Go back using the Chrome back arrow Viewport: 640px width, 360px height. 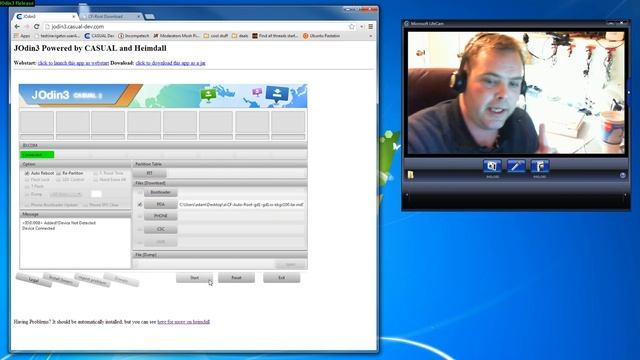point(17,27)
